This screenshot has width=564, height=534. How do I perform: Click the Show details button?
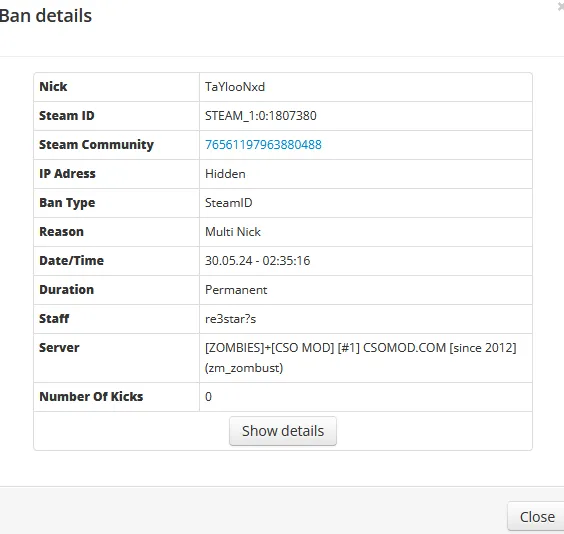click(x=283, y=431)
